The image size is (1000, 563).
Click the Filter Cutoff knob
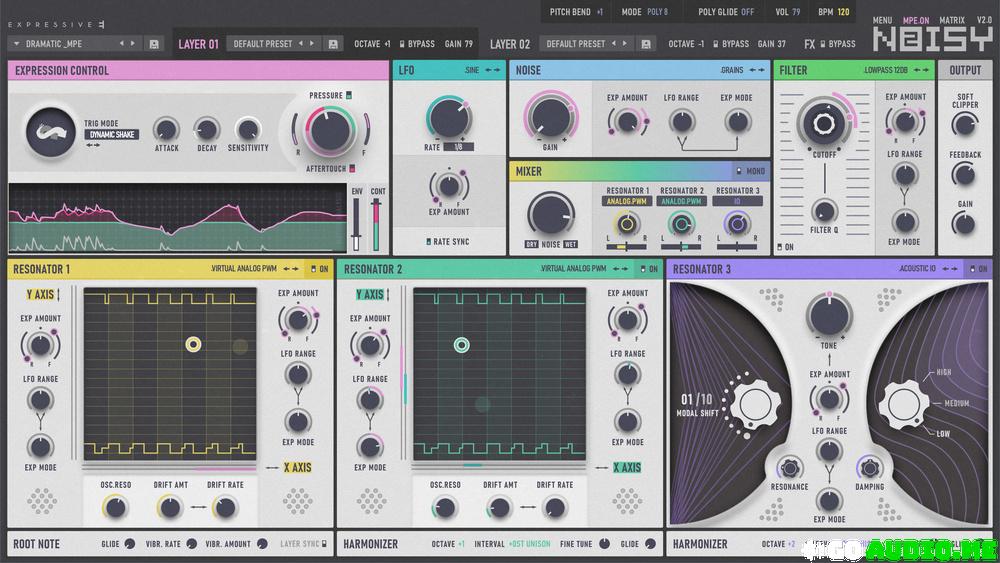[x=824, y=124]
